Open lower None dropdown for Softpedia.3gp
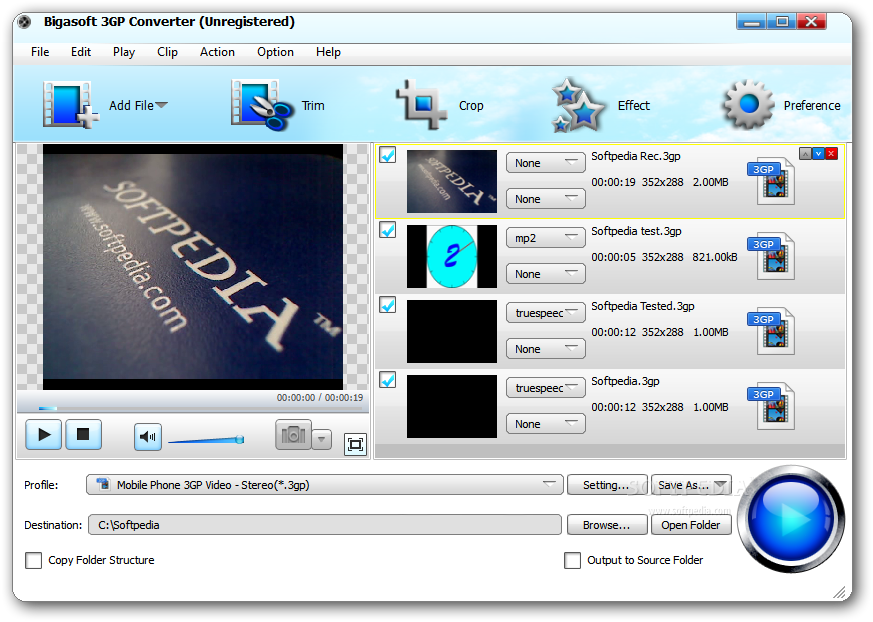This screenshot has height=622, width=873. [x=546, y=424]
